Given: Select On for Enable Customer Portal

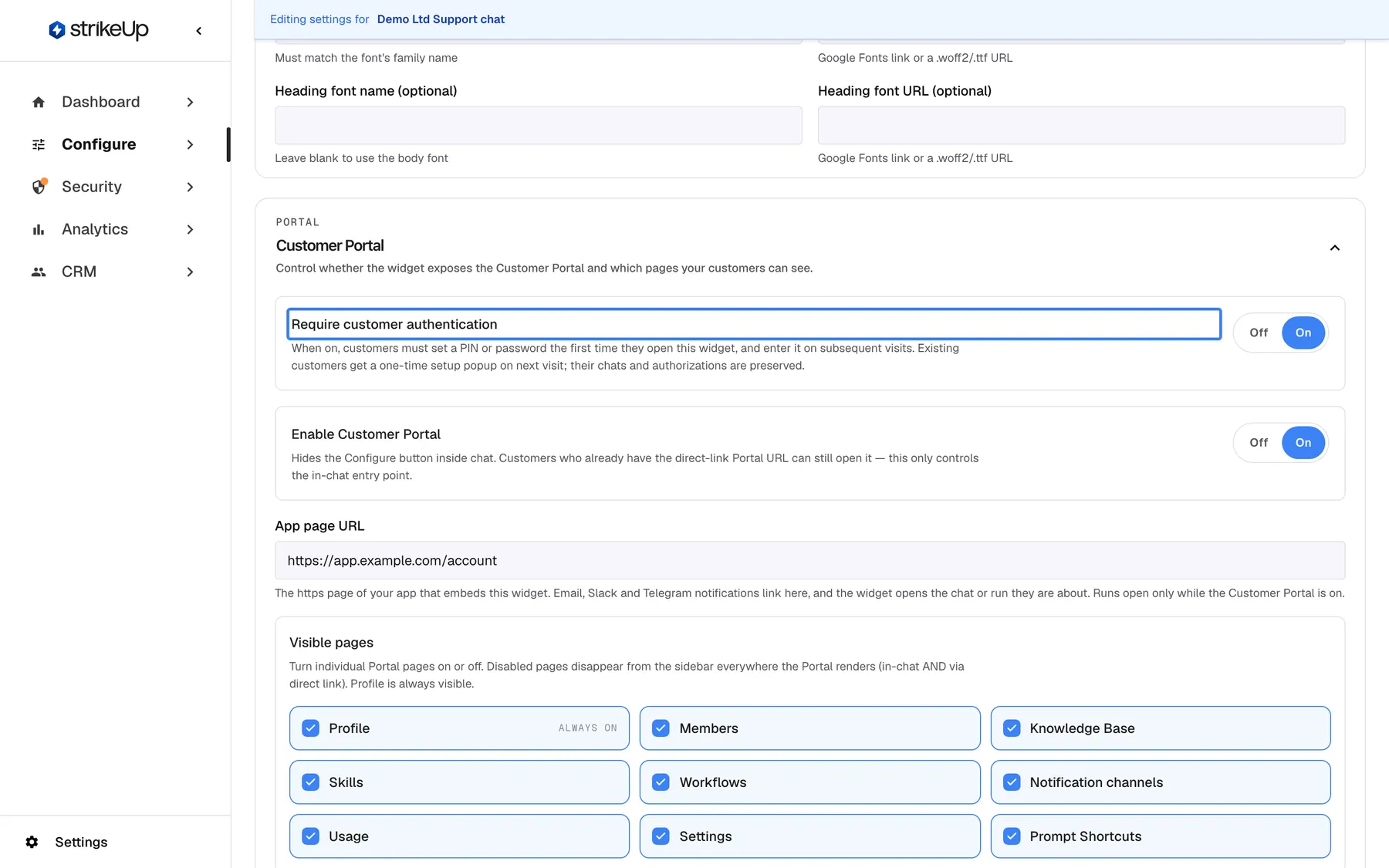Looking at the screenshot, I should [x=1303, y=443].
